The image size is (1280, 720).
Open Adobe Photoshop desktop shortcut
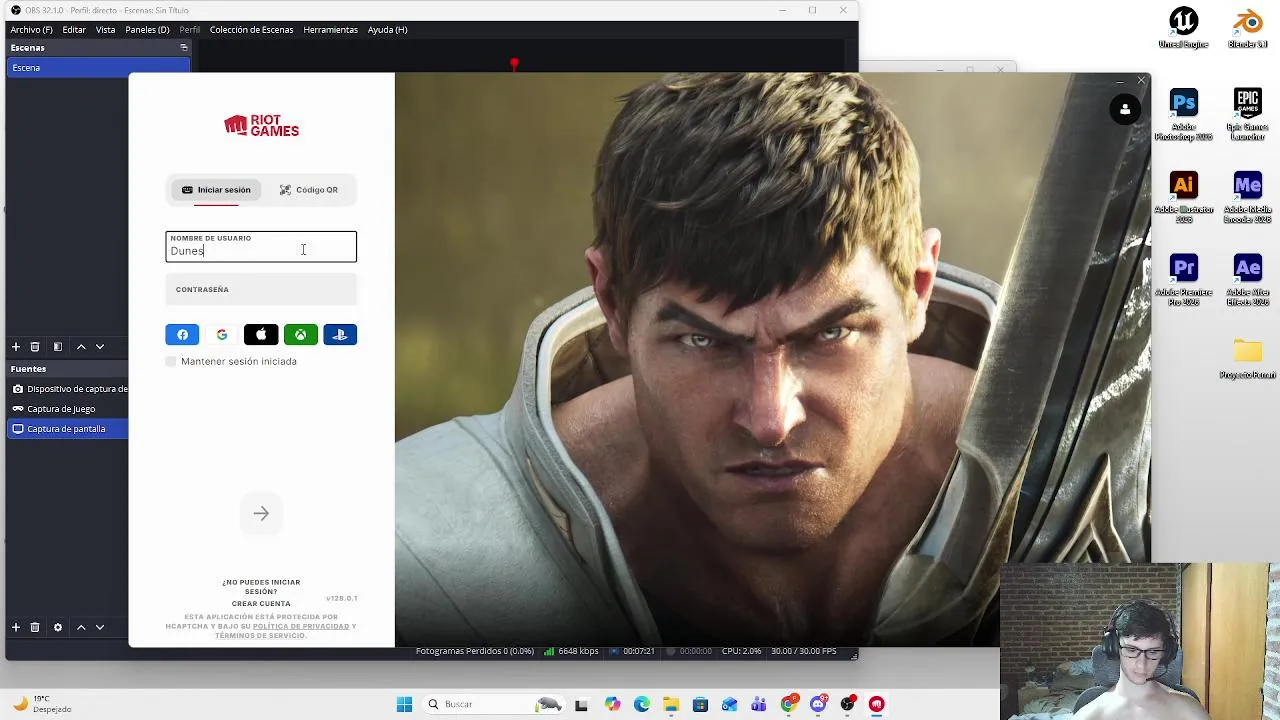coord(1183,115)
